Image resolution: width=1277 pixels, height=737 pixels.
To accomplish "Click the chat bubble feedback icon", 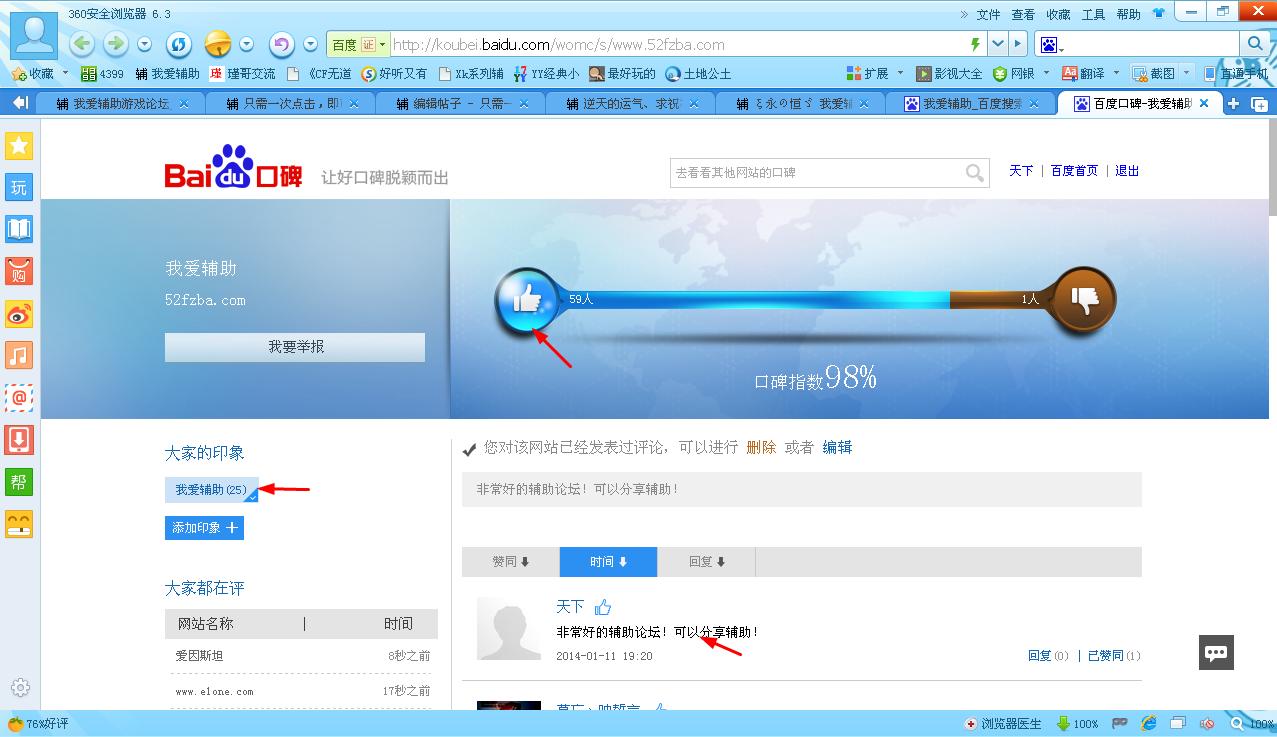I will 1216,652.
